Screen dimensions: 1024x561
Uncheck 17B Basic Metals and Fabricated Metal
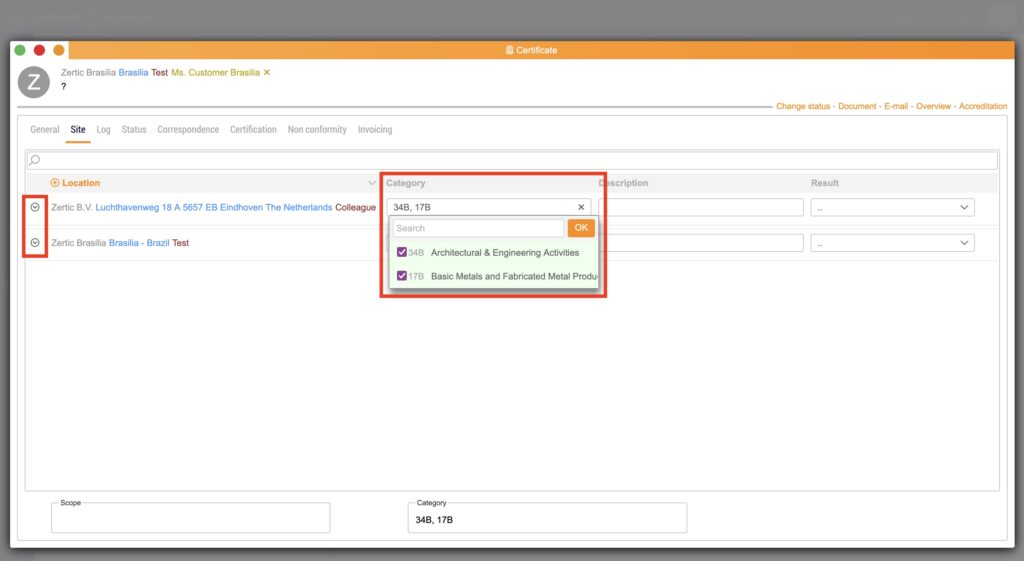pos(402,276)
